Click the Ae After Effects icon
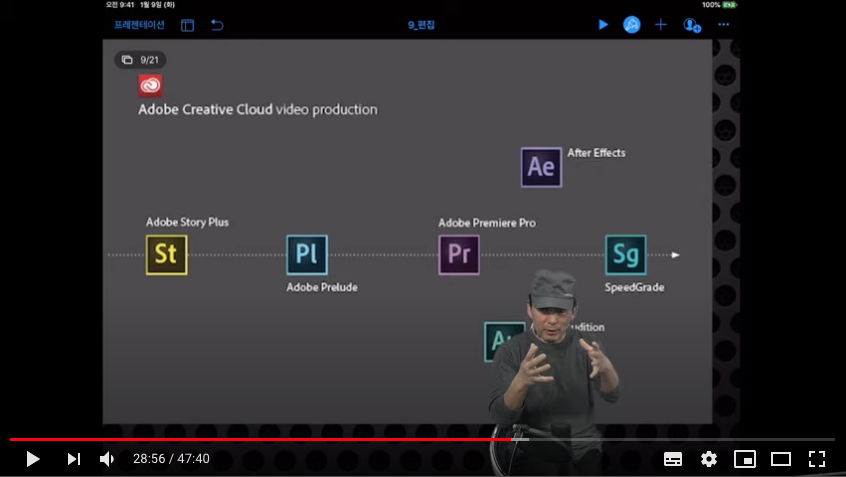846x477 pixels. tap(541, 167)
